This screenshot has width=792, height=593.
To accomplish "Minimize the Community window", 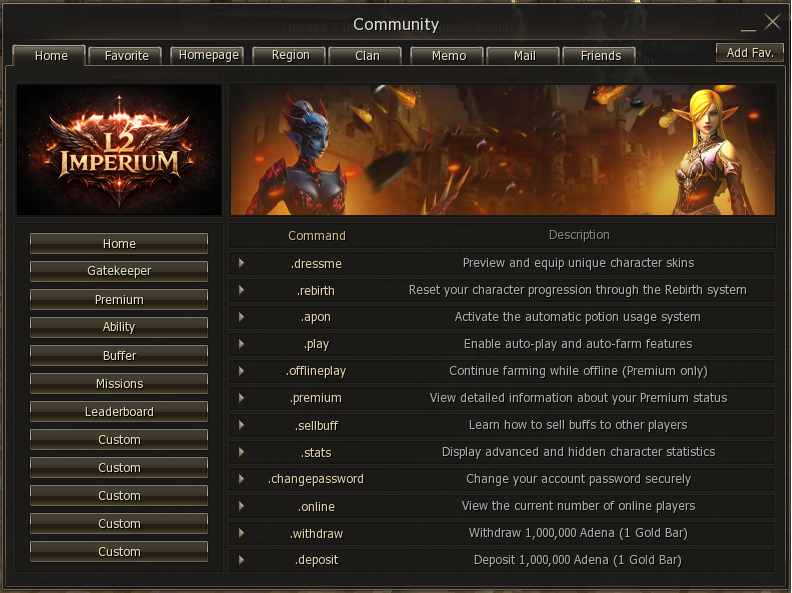I will coord(748,28).
